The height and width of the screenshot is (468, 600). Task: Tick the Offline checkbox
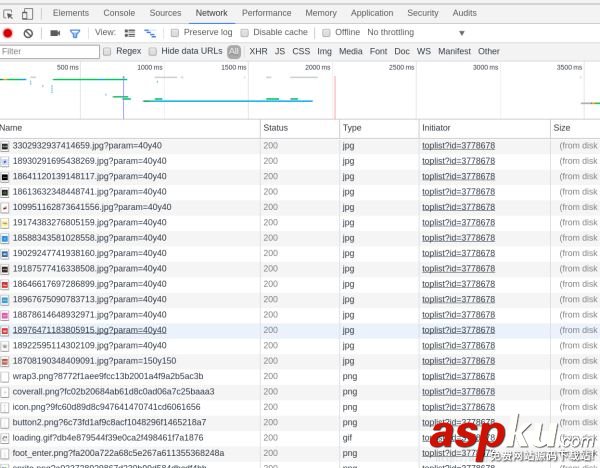pyautogui.click(x=326, y=33)
